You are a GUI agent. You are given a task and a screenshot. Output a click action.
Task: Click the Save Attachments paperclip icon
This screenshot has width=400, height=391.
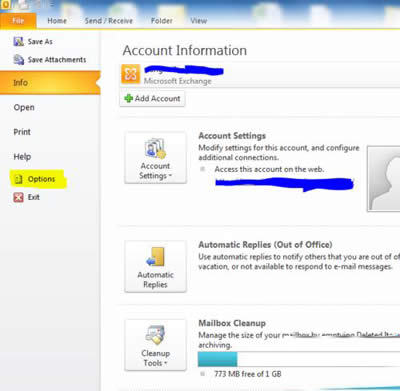pos(18,60)
